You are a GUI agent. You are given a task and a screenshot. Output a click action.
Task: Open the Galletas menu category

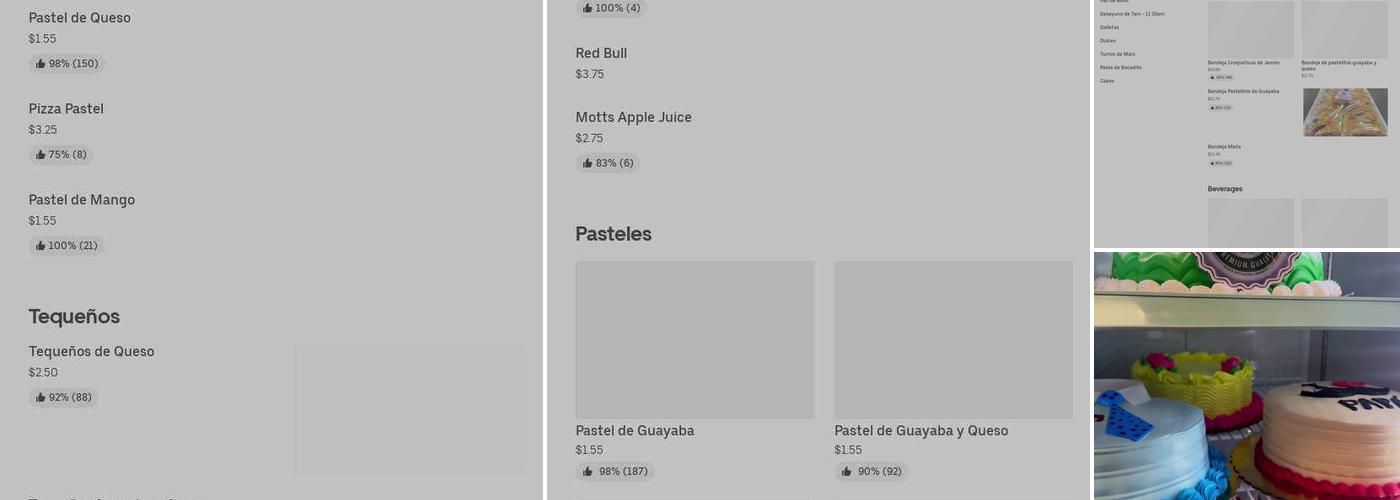pyautogui.click(x=1109, y=27)
